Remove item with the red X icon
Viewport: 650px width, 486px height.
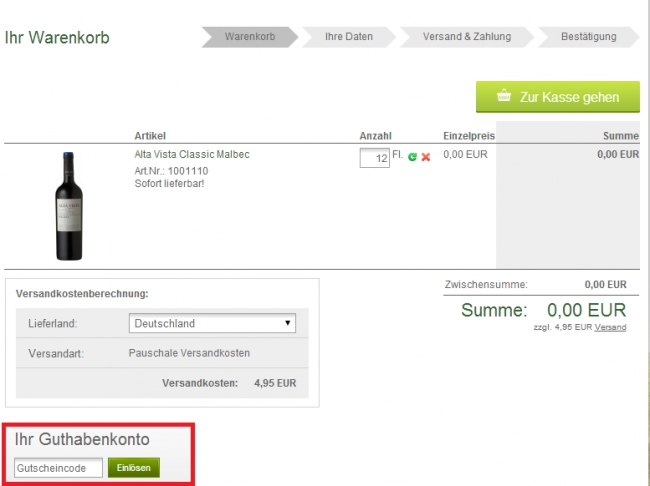tap(426, 158)
